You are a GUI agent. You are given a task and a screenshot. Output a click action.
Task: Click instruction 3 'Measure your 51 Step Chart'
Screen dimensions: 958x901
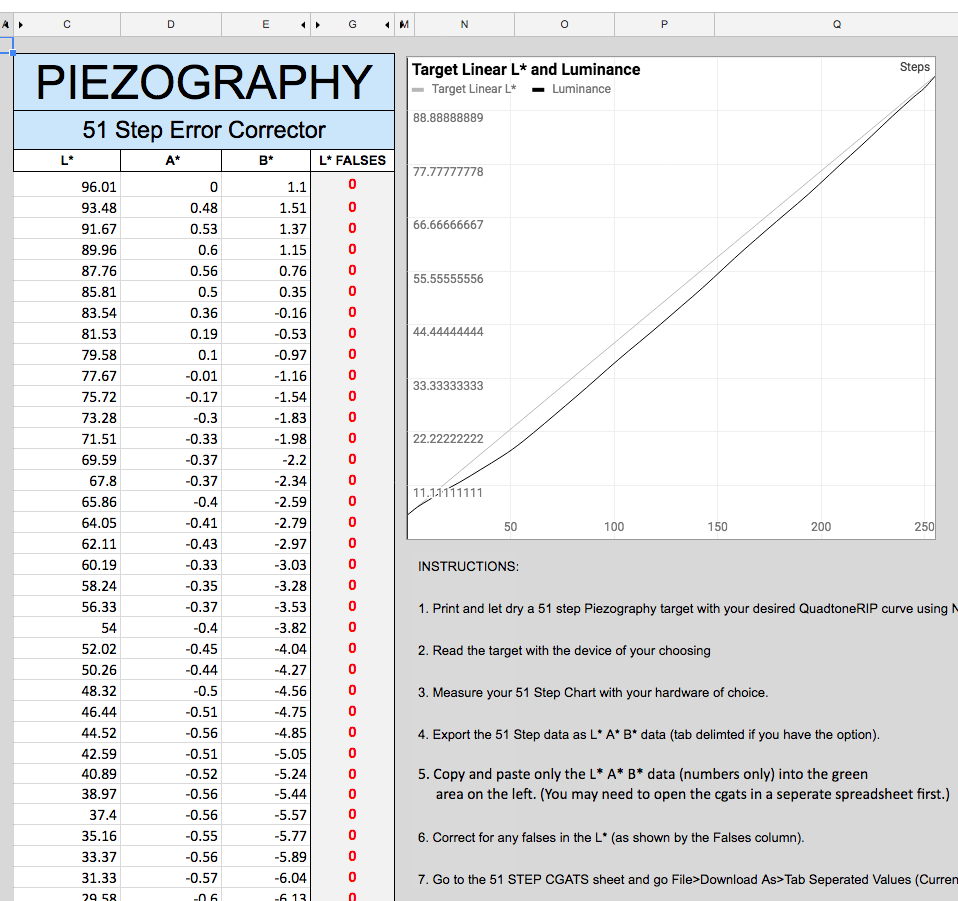593,693
